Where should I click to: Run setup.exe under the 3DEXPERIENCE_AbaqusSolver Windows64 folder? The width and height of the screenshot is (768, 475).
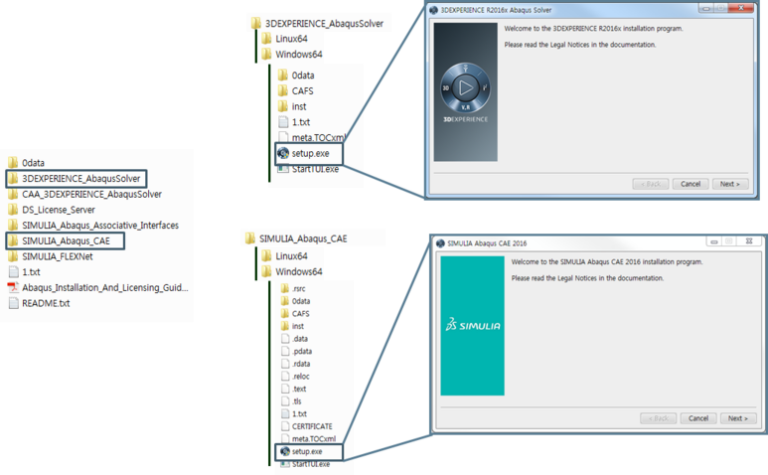click(x=313, y=153)
